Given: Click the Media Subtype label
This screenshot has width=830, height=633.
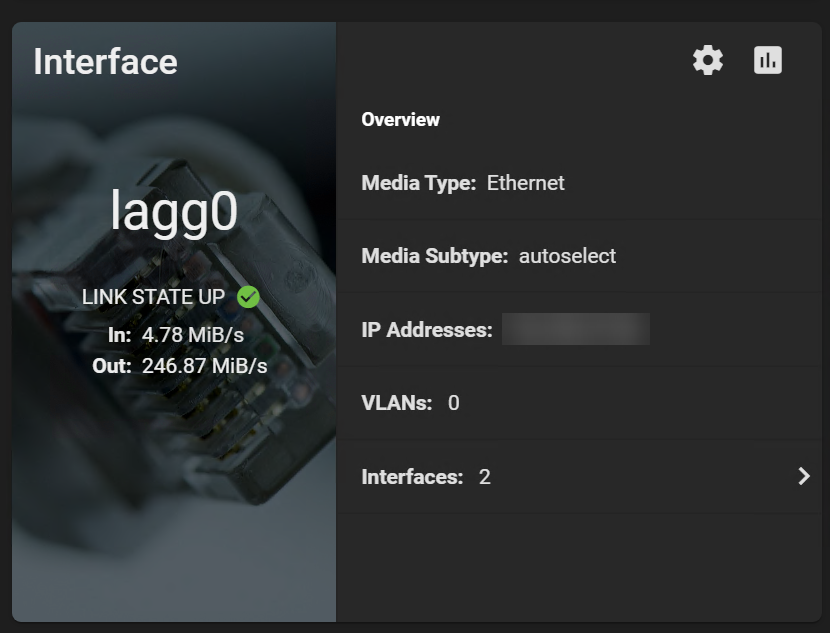Looking at the screenshot, I should pos(435,256).
